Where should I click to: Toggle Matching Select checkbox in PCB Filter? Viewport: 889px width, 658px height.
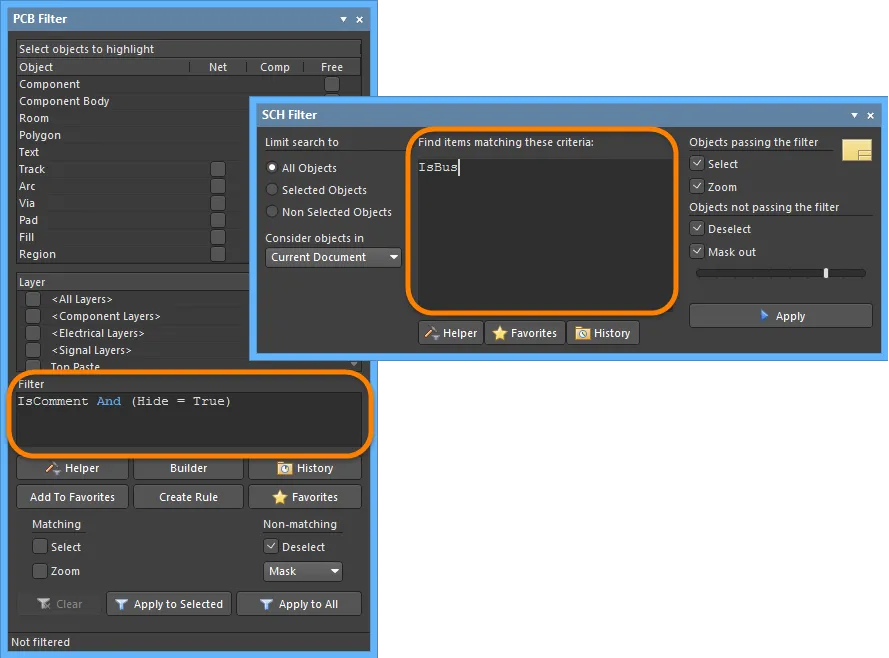point(40,546)
